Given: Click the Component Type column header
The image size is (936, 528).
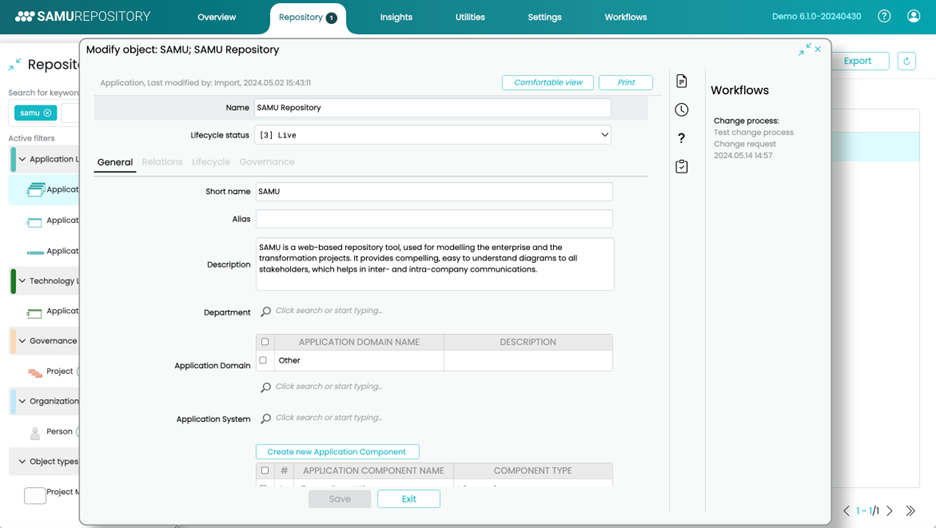Looking at the screenshot, I should coord(532,470).
